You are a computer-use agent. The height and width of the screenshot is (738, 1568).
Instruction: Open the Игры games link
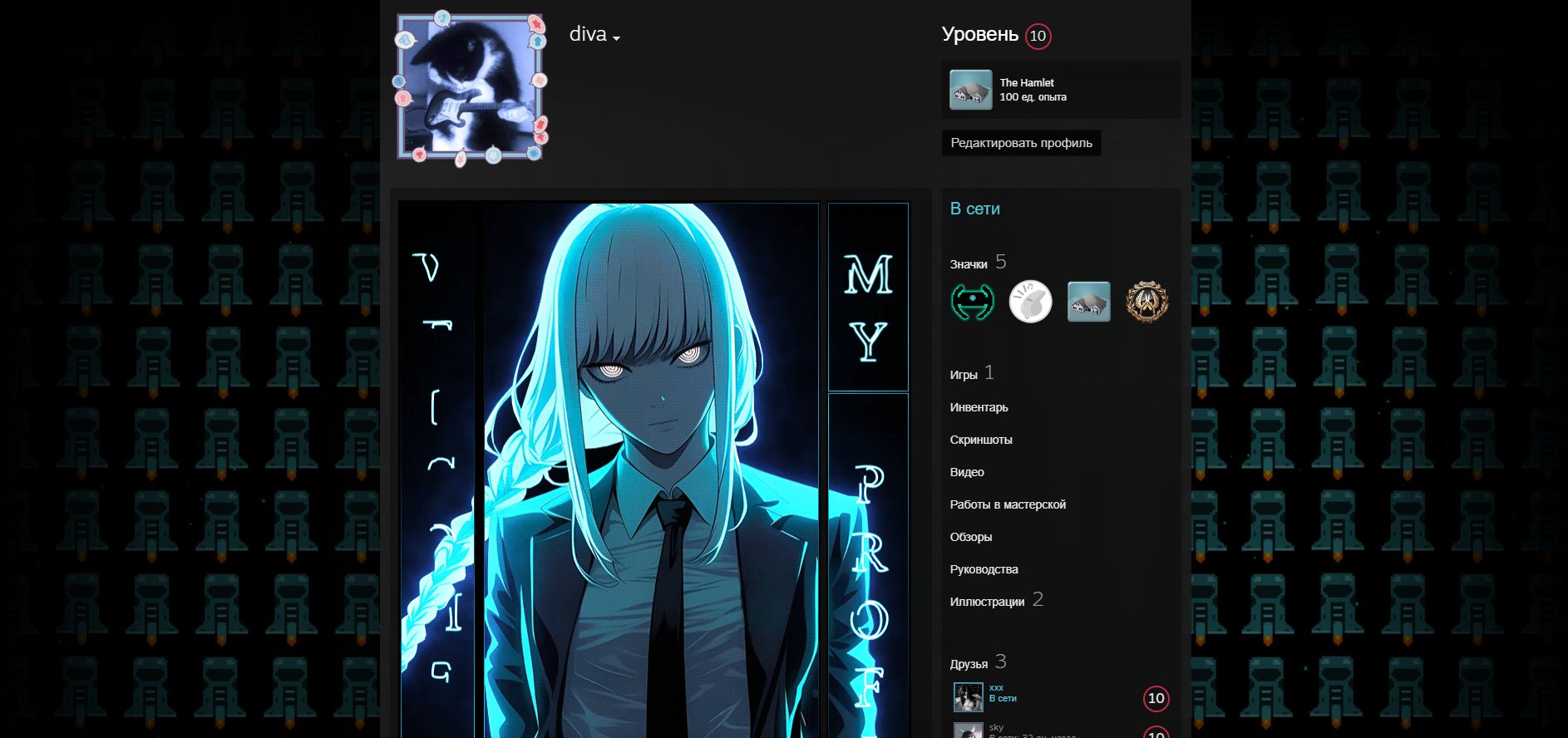(964, 375)
